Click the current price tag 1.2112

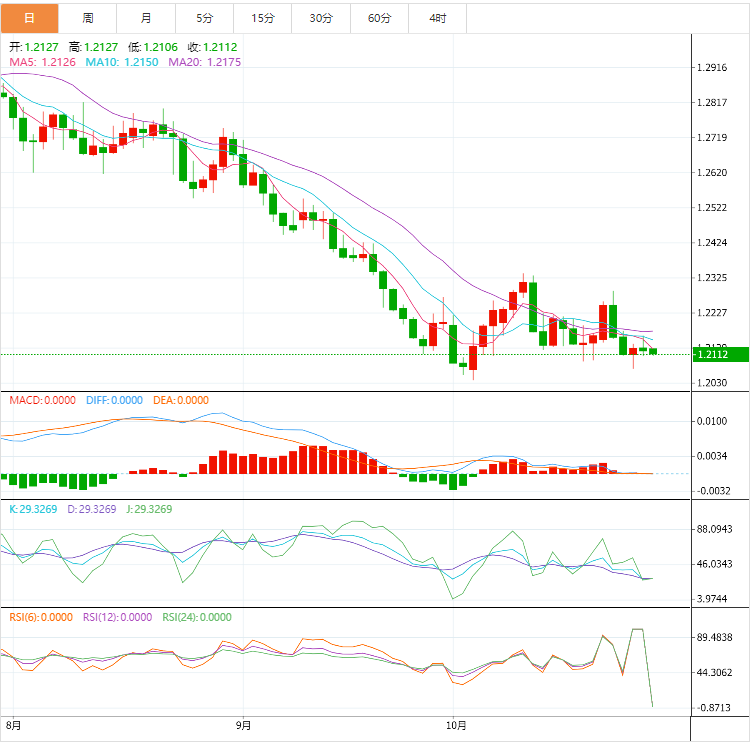pos(712,354)
